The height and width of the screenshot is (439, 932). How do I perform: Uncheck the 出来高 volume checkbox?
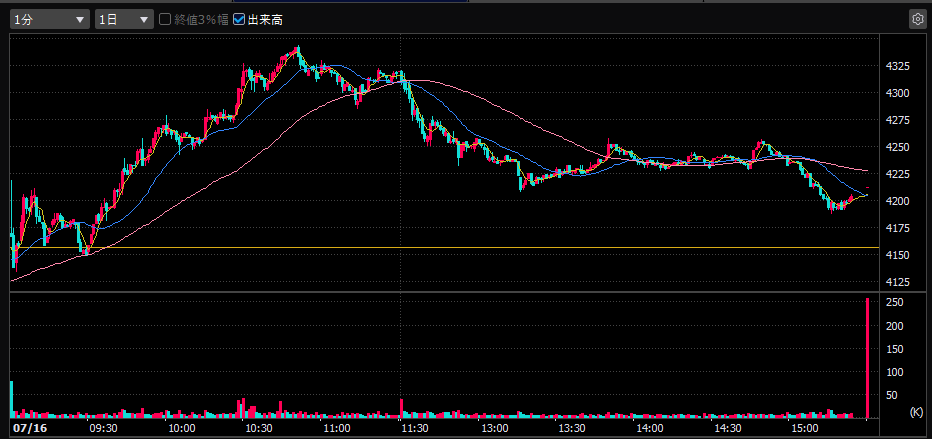point(239,20)
